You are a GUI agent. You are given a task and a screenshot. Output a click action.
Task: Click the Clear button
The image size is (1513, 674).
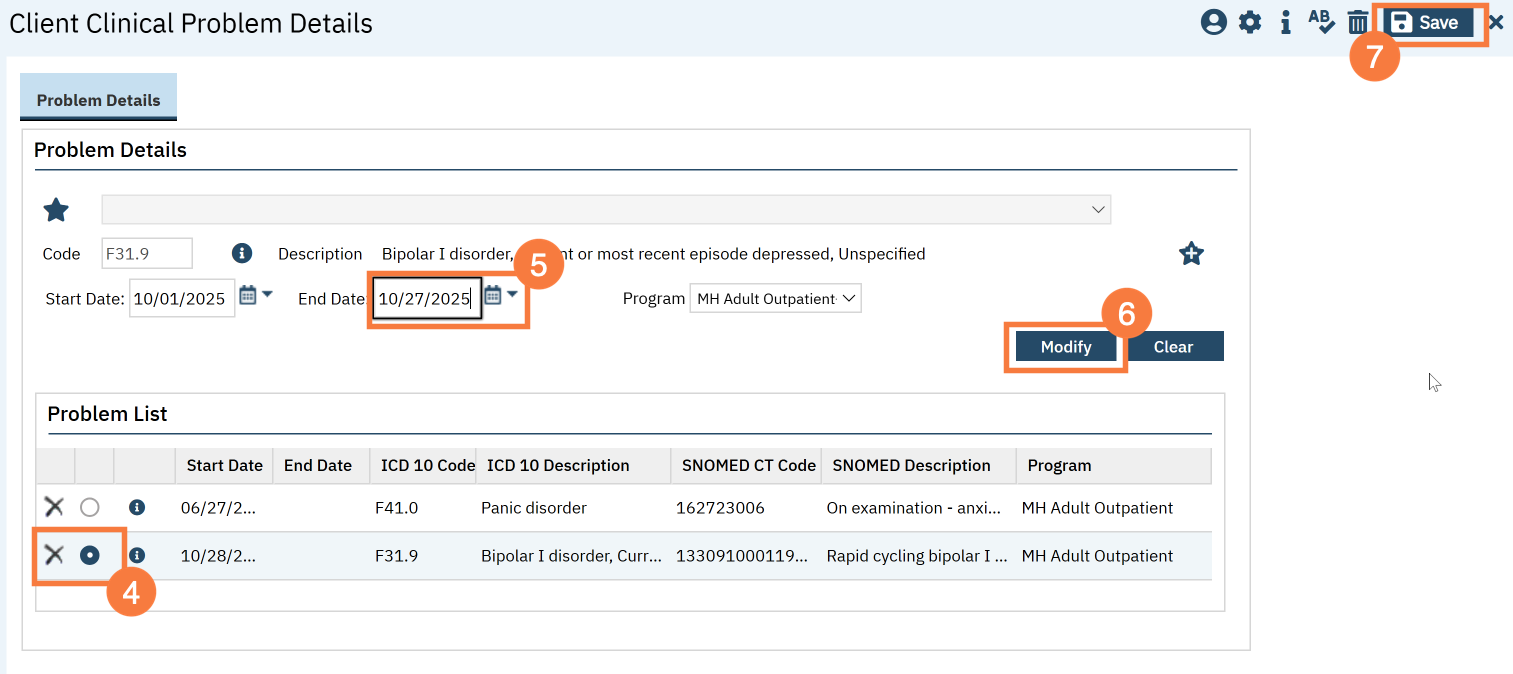point(1173,347)
